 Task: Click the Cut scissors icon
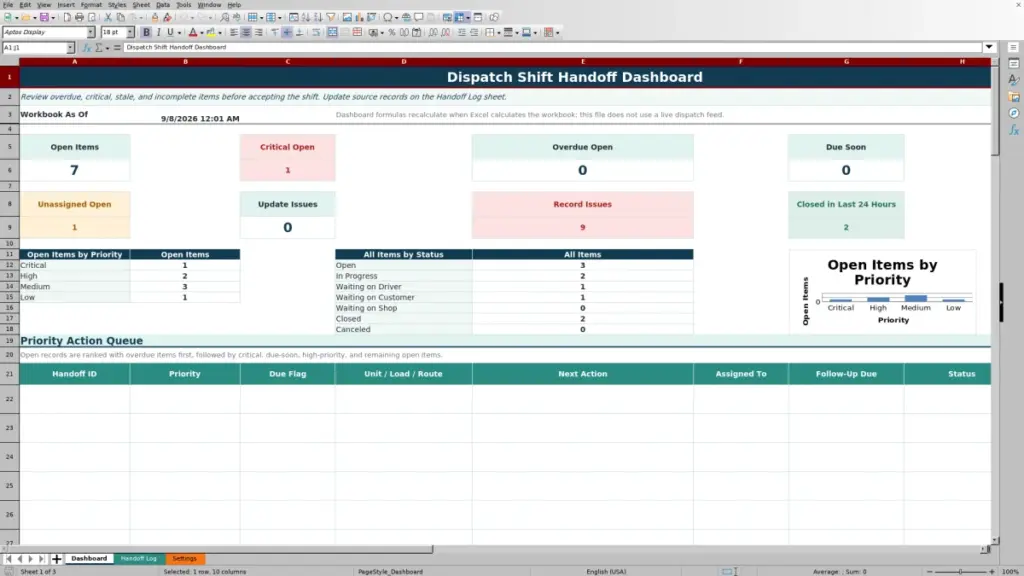point(108,18)
